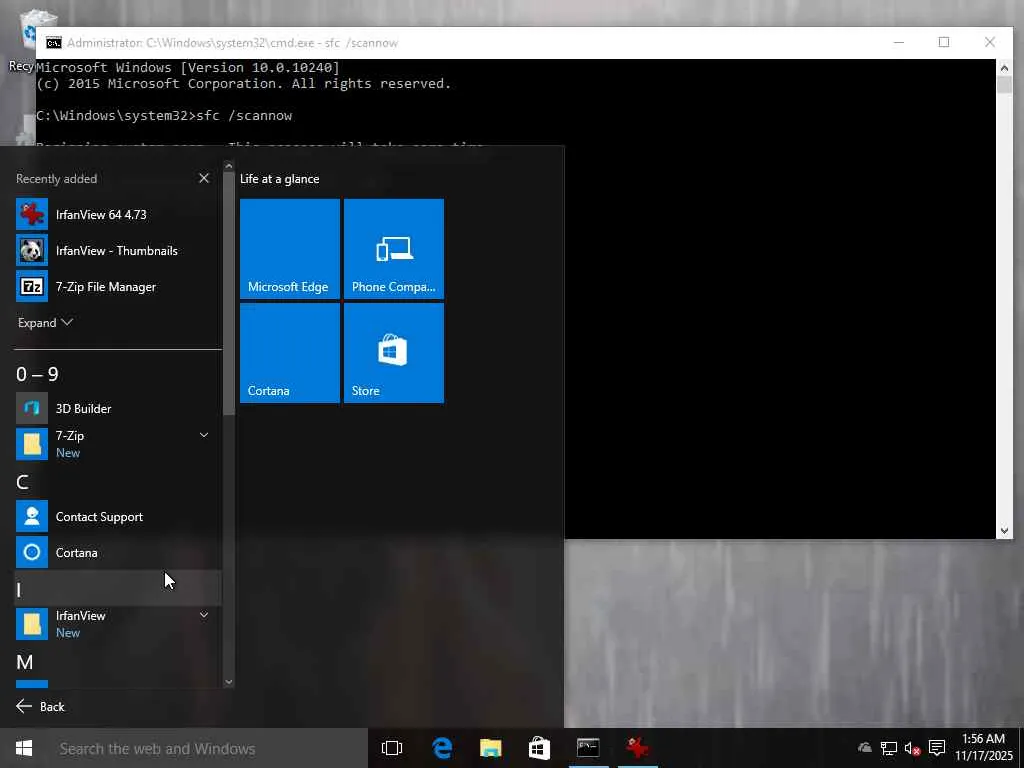Click the 7-Zip folder icon

pyautogui.click(x=32, y=444)
